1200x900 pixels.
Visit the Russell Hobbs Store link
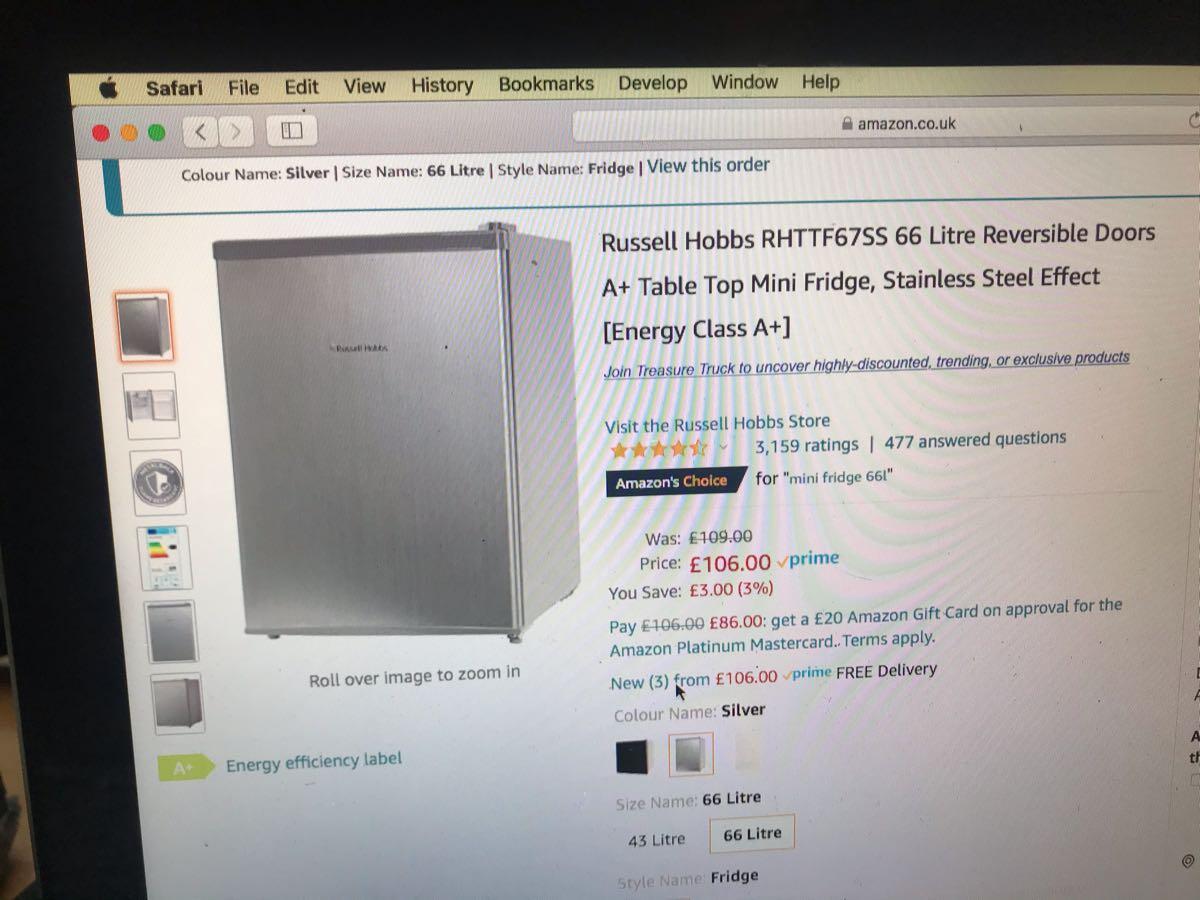717,423
